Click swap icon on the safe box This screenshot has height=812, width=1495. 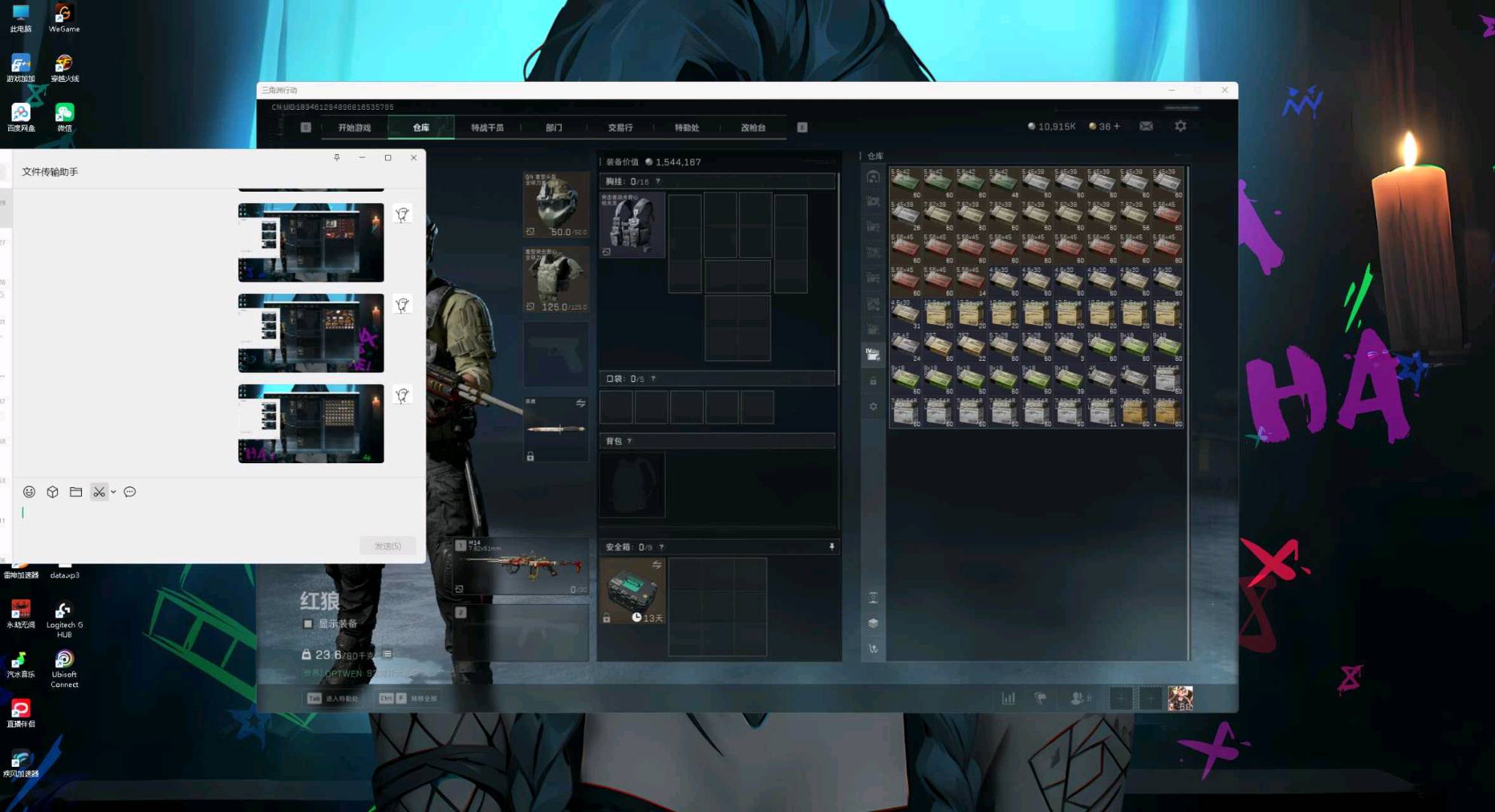click(x=657, y=565)
